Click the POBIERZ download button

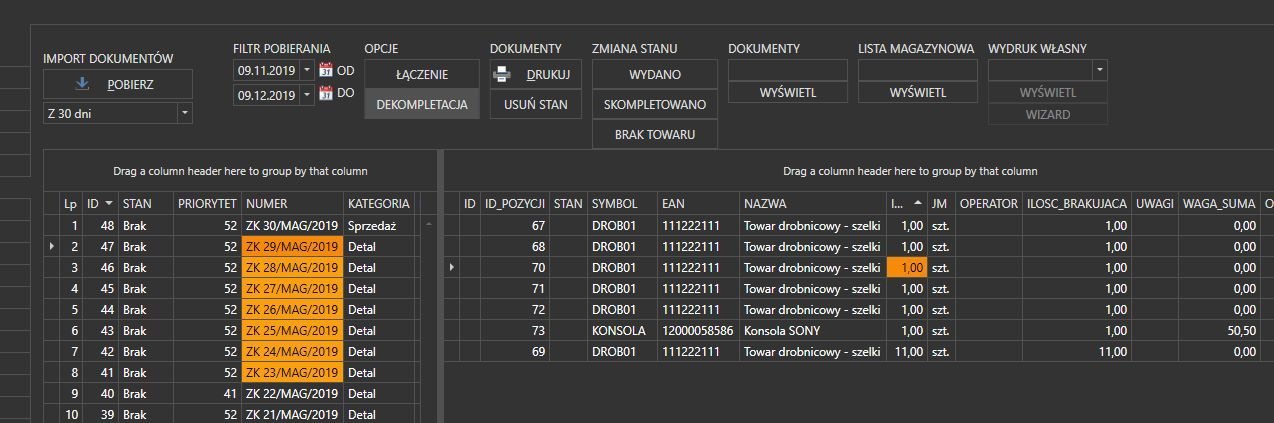tap(118, 84)
